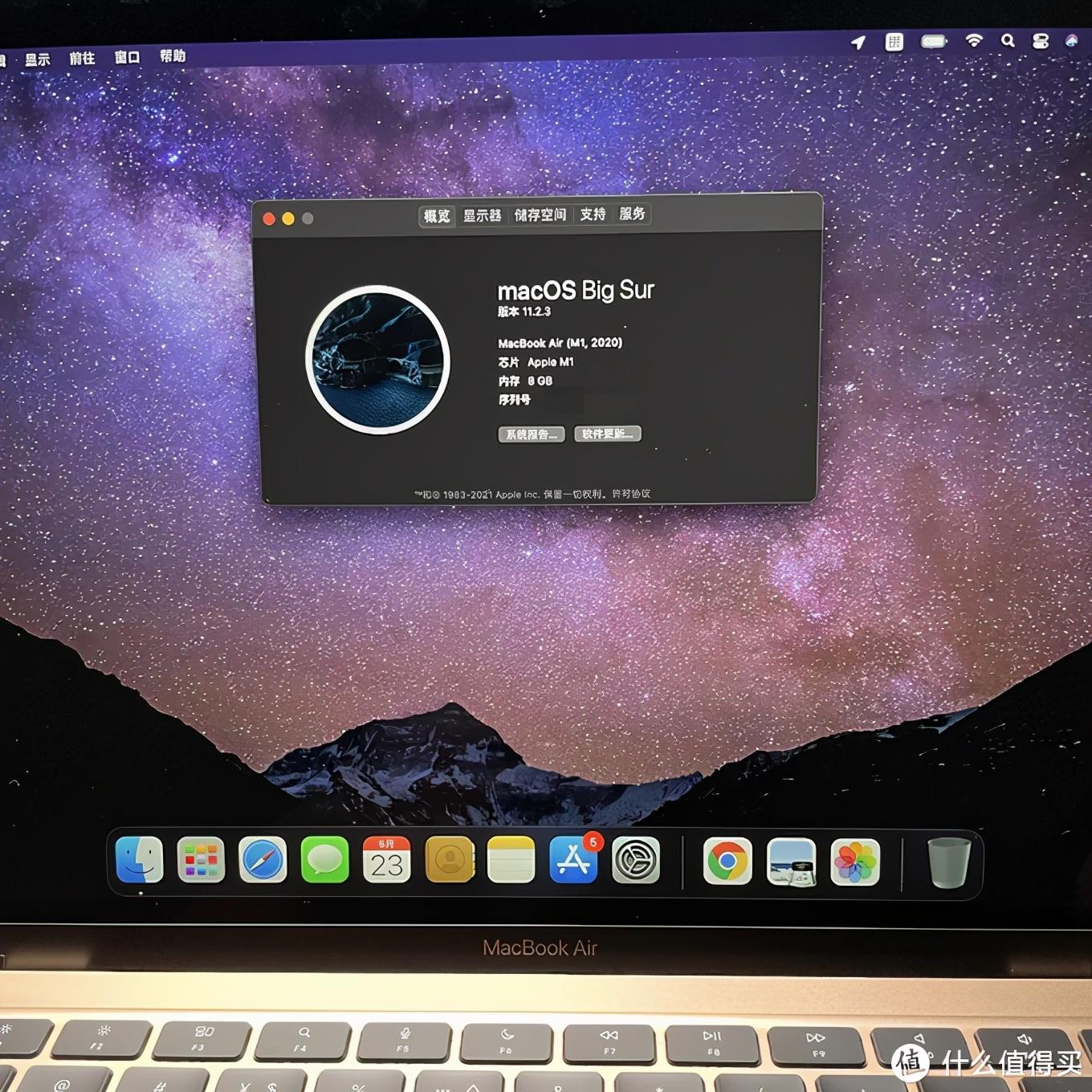
Task: Open Calendar showing date 23
Action: (386, 860)
